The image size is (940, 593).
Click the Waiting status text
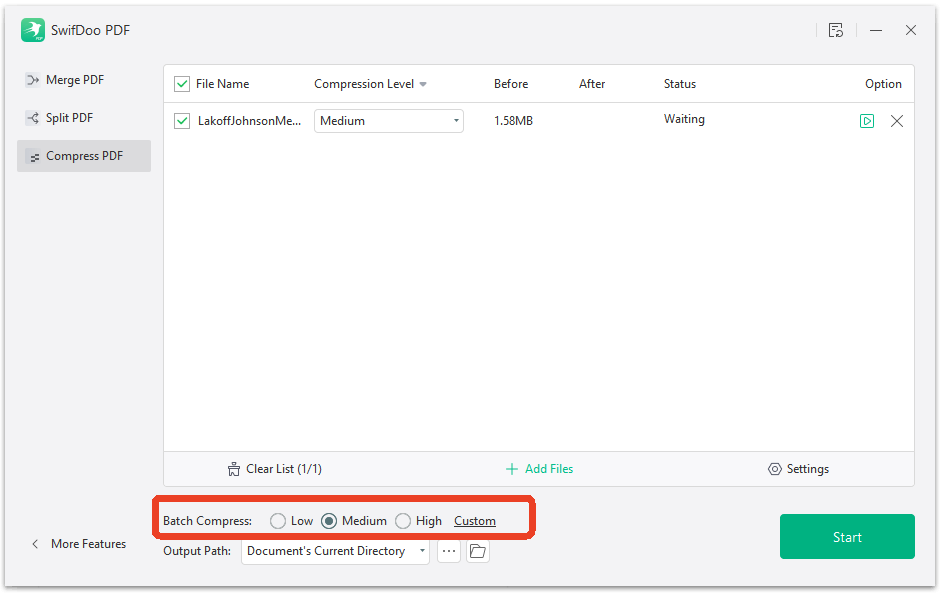pos(684,119)
